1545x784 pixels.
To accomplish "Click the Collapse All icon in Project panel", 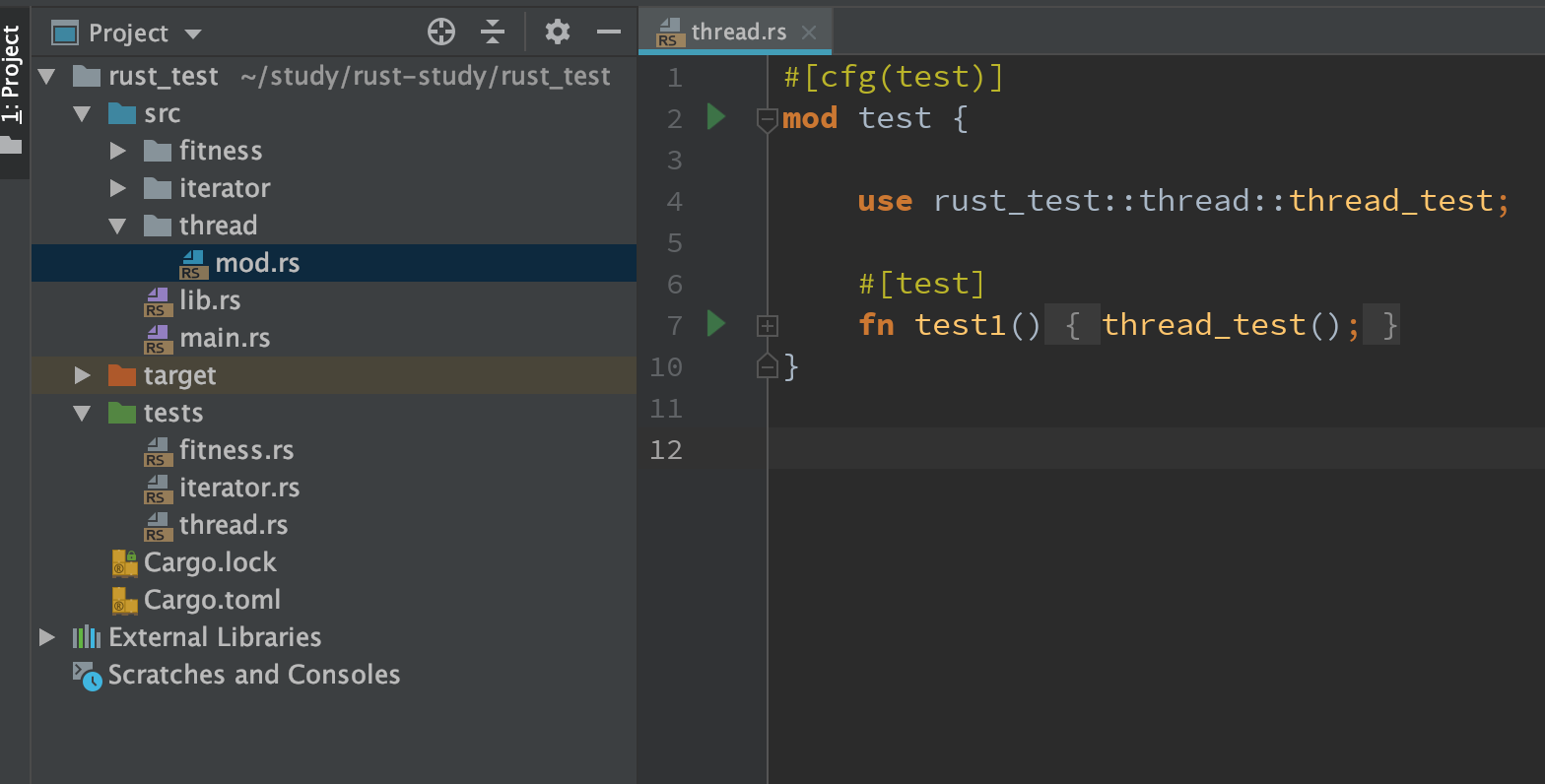I will point(493,33).
